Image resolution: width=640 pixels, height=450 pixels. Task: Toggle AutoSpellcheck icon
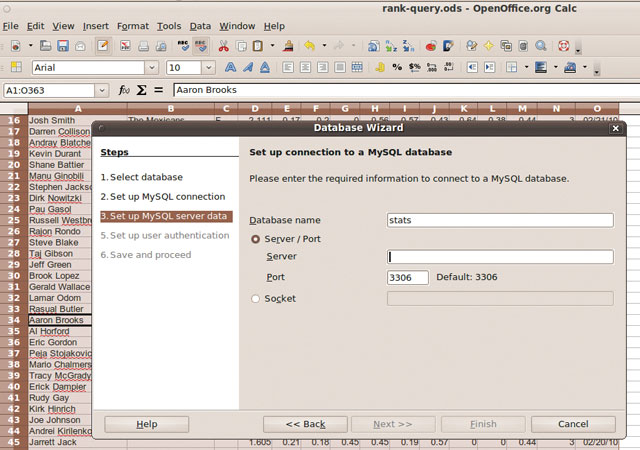click(201, 46)
